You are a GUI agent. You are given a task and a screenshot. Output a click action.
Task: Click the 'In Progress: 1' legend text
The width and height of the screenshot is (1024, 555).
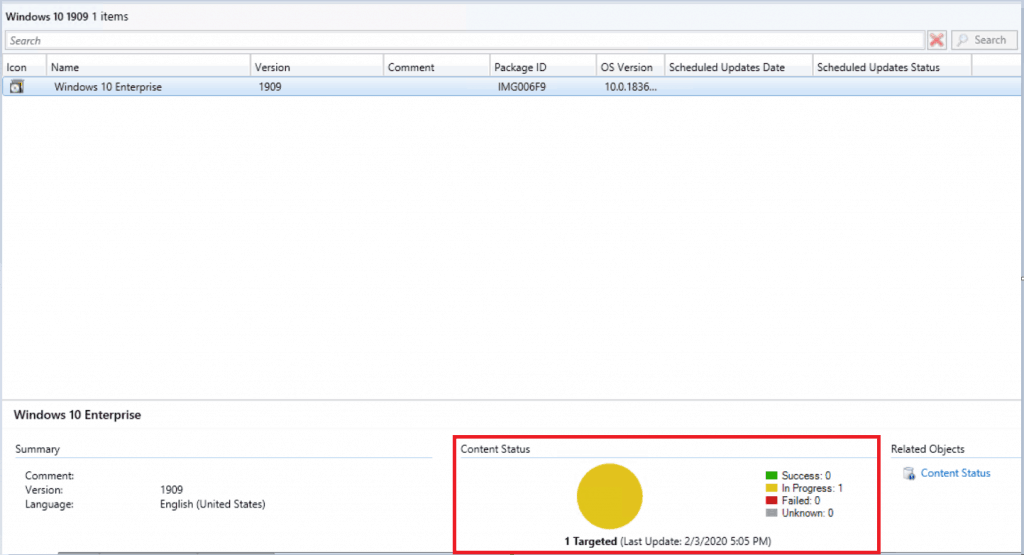coord(812,488)
